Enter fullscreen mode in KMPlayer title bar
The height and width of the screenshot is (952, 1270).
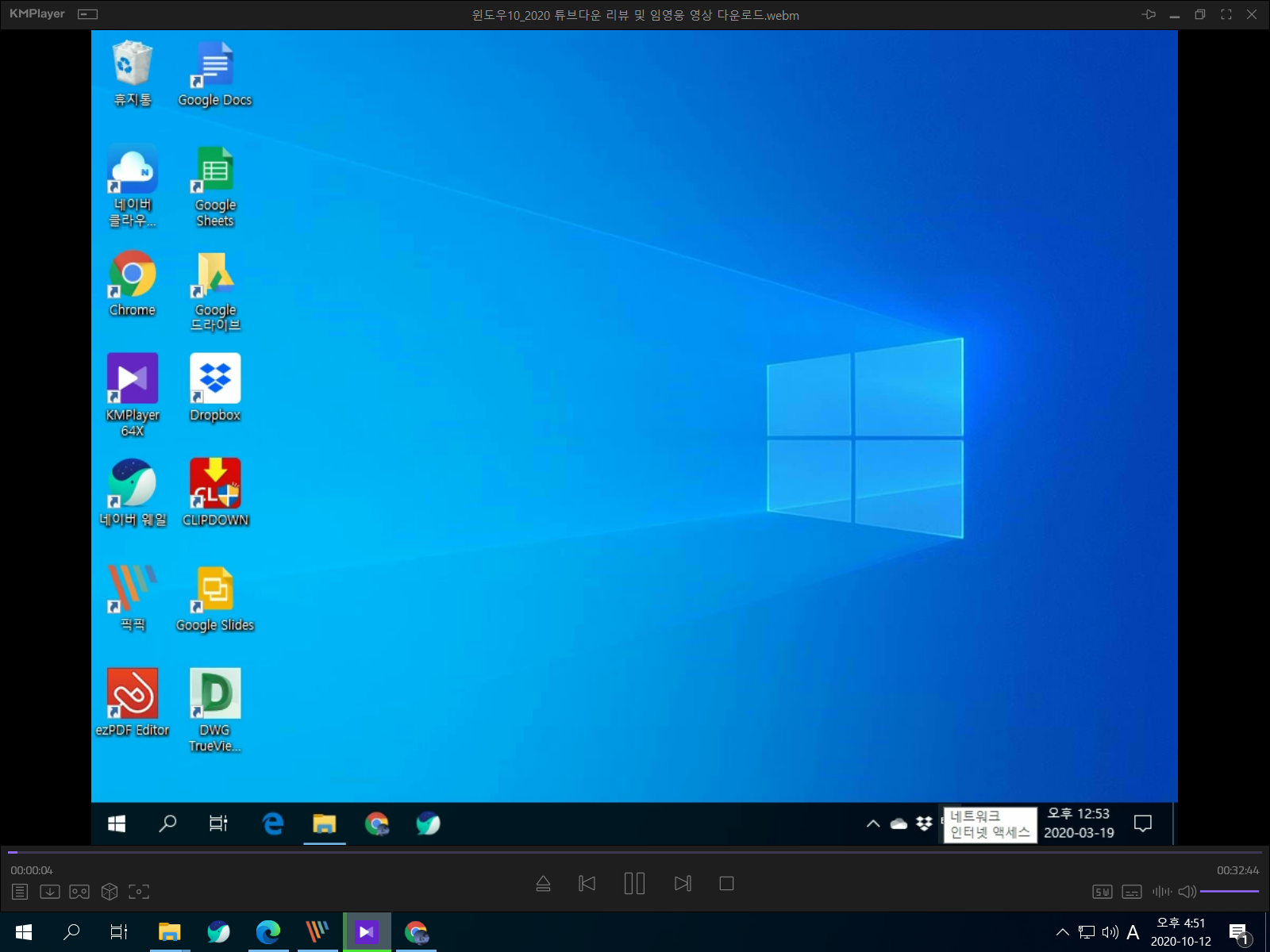(x=1226, y=14)
